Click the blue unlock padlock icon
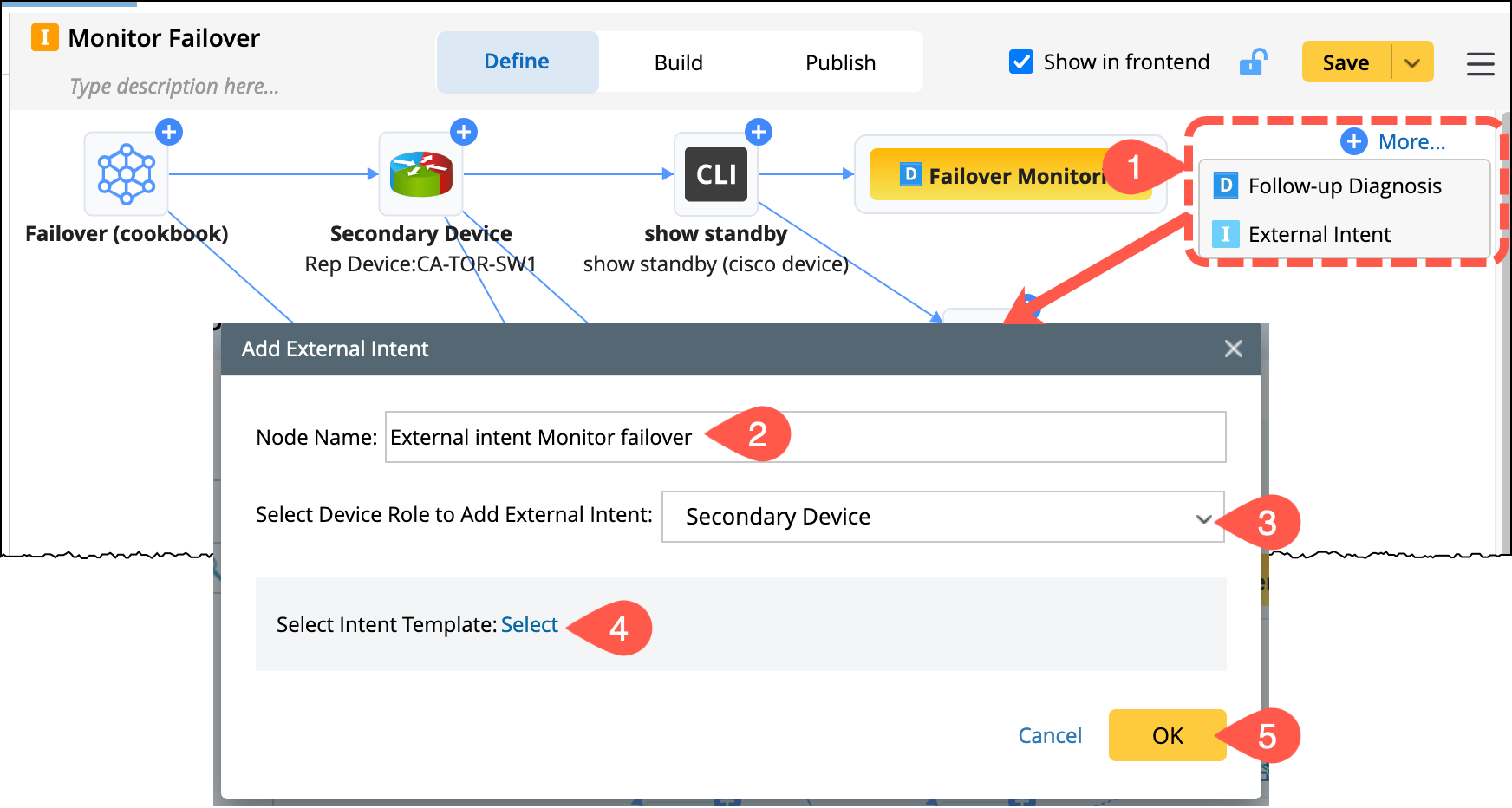1512x808 pixels. tap(1253, 62)
